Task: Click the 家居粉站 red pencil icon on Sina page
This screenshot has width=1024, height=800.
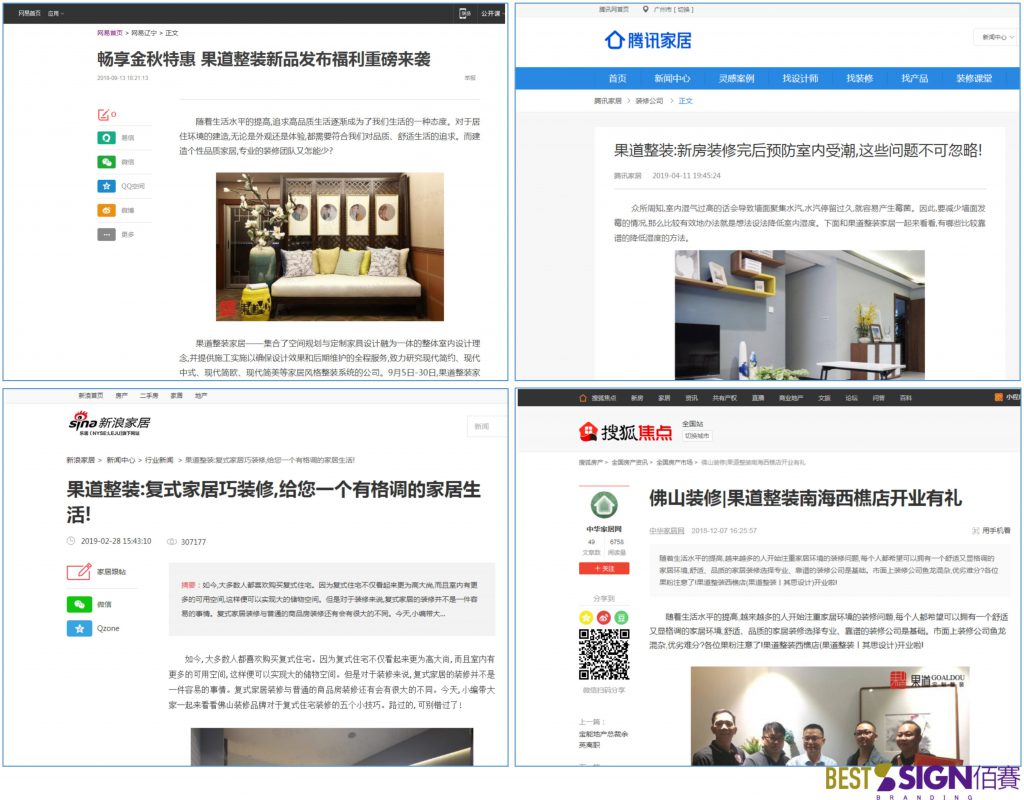Action: click(79, 571)
